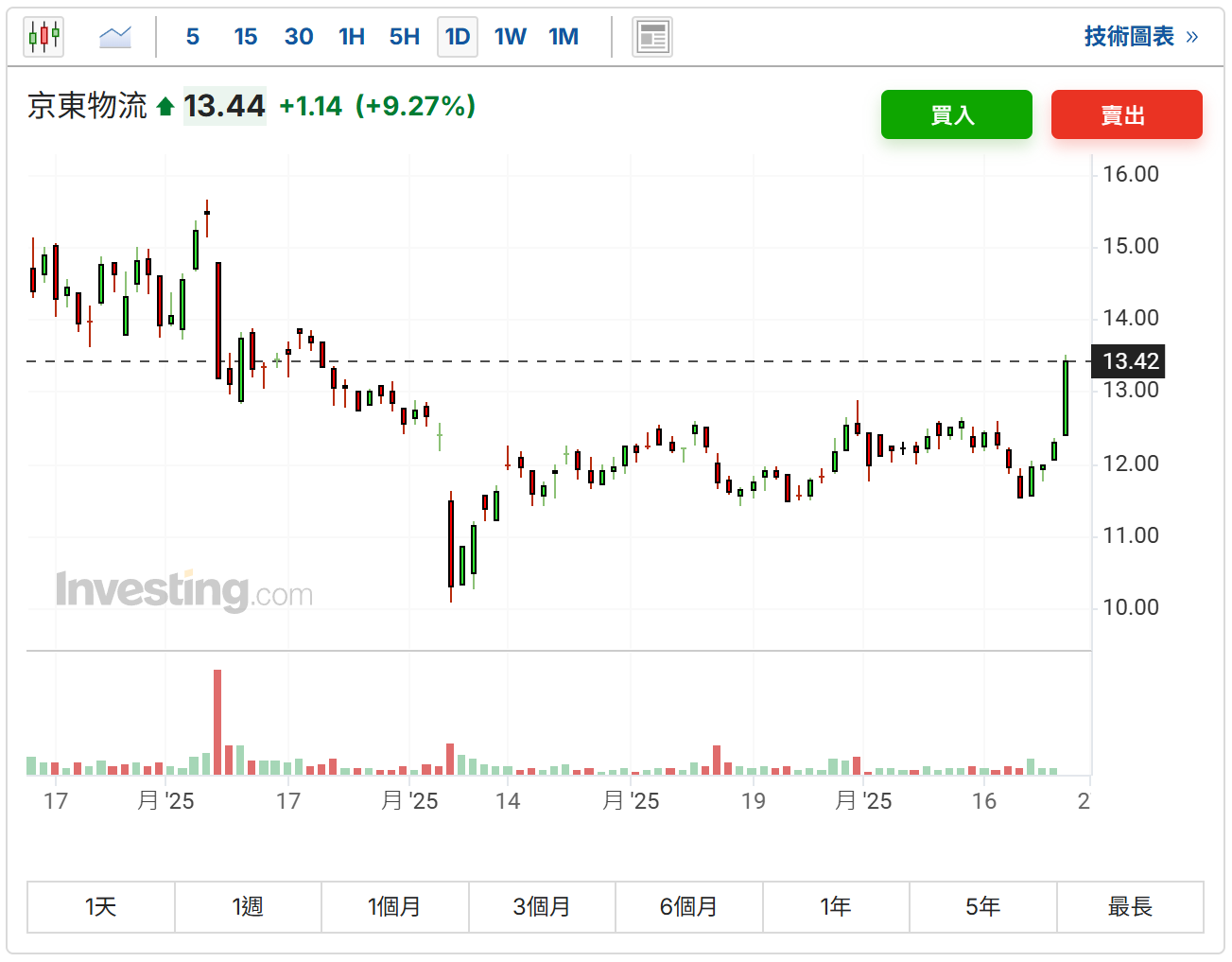Viewport: 1232px width, 962px height.
Task: Choose the 1個月 time range
Action: pyautogui.click(x=395, y=907)
